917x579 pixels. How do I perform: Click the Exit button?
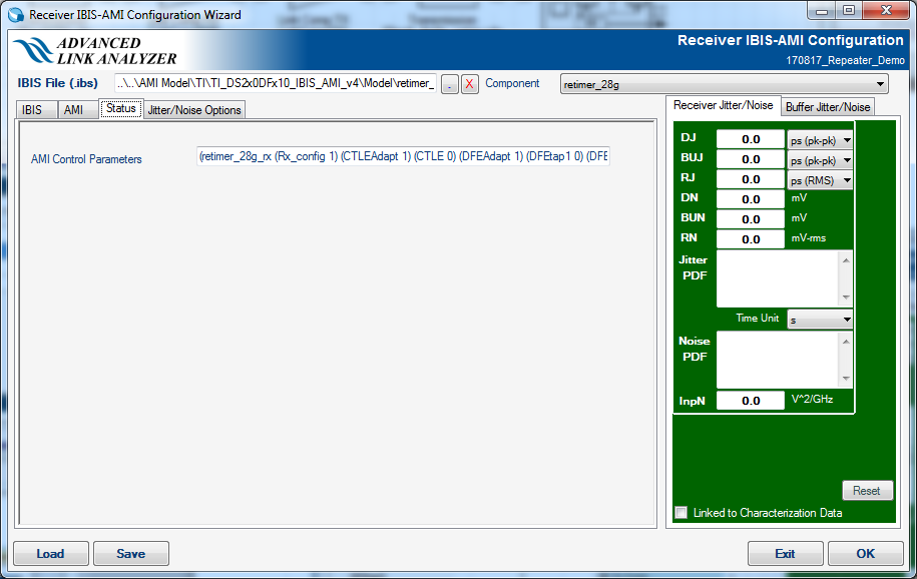coord(785,553)
